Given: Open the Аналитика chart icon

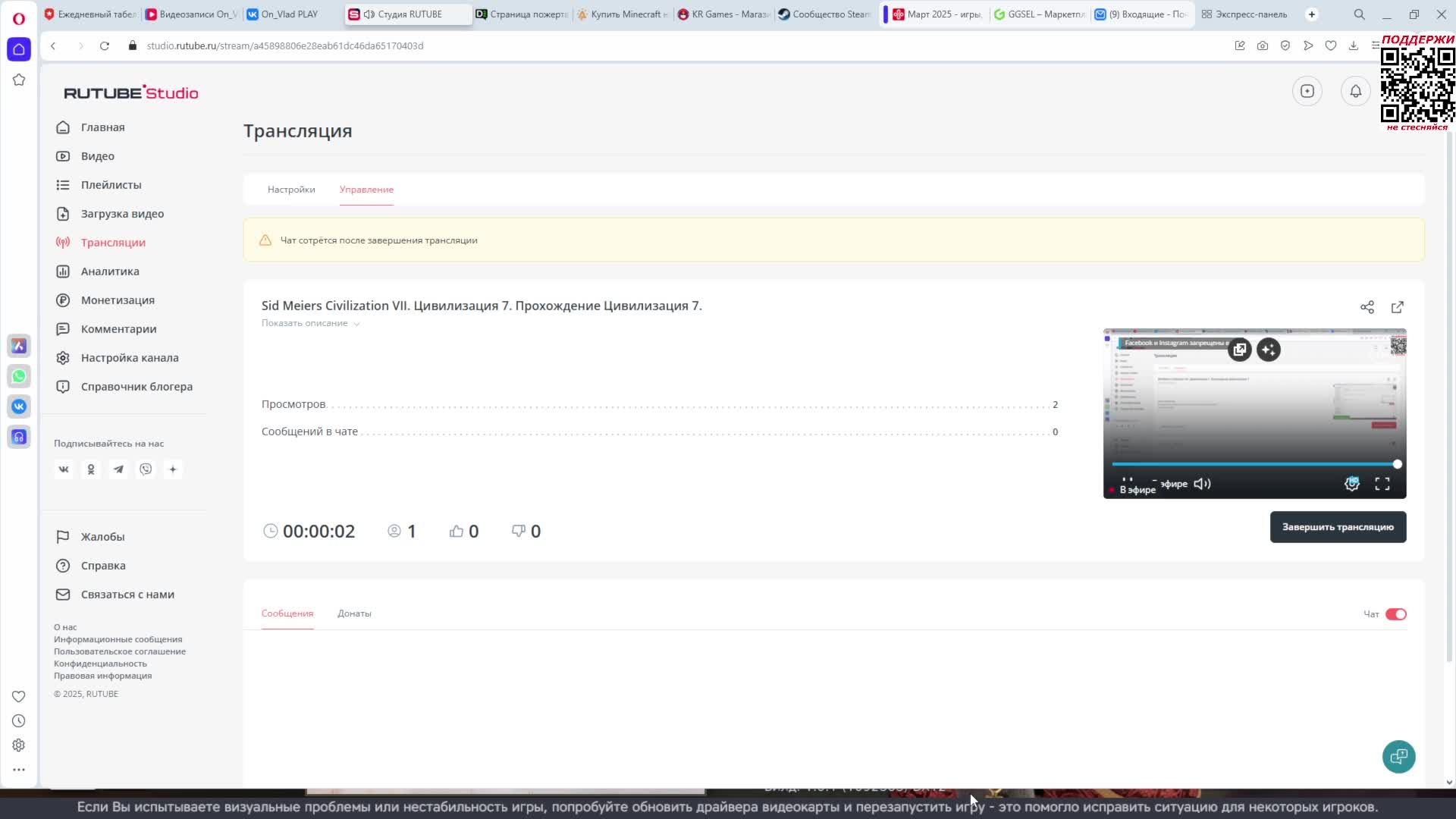Looking at the screenshot, I should (63, 271).
